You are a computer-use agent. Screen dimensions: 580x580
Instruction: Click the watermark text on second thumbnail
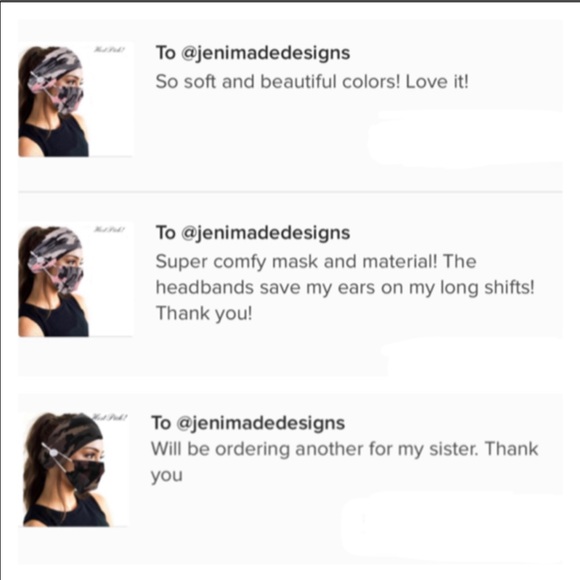[x=110, y=230]
